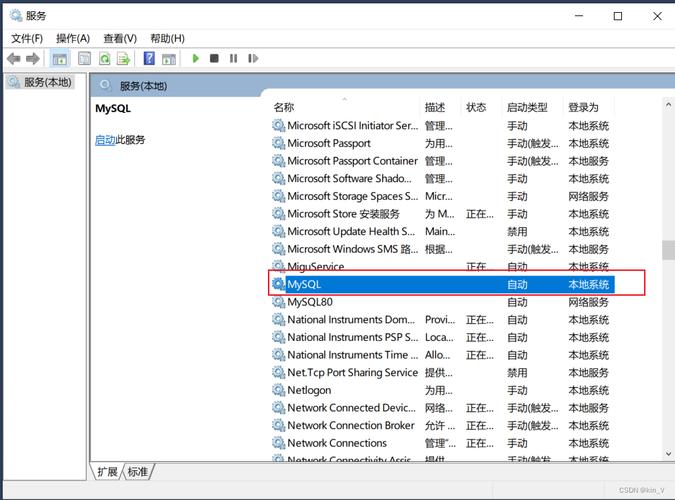This screenshot has width=675, height=500.
Task: Click gear icon of Microsoft Update Health row
Action: [x=279, y=231]
